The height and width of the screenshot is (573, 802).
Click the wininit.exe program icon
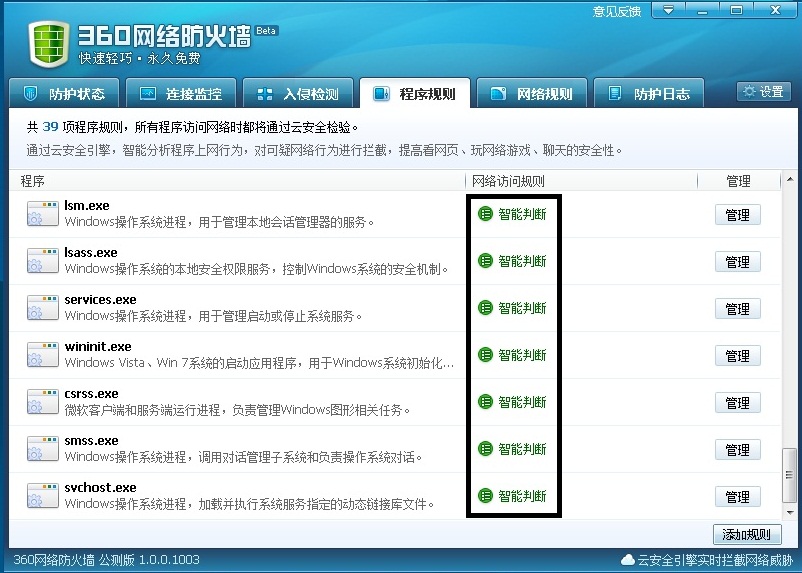[43, 355]
